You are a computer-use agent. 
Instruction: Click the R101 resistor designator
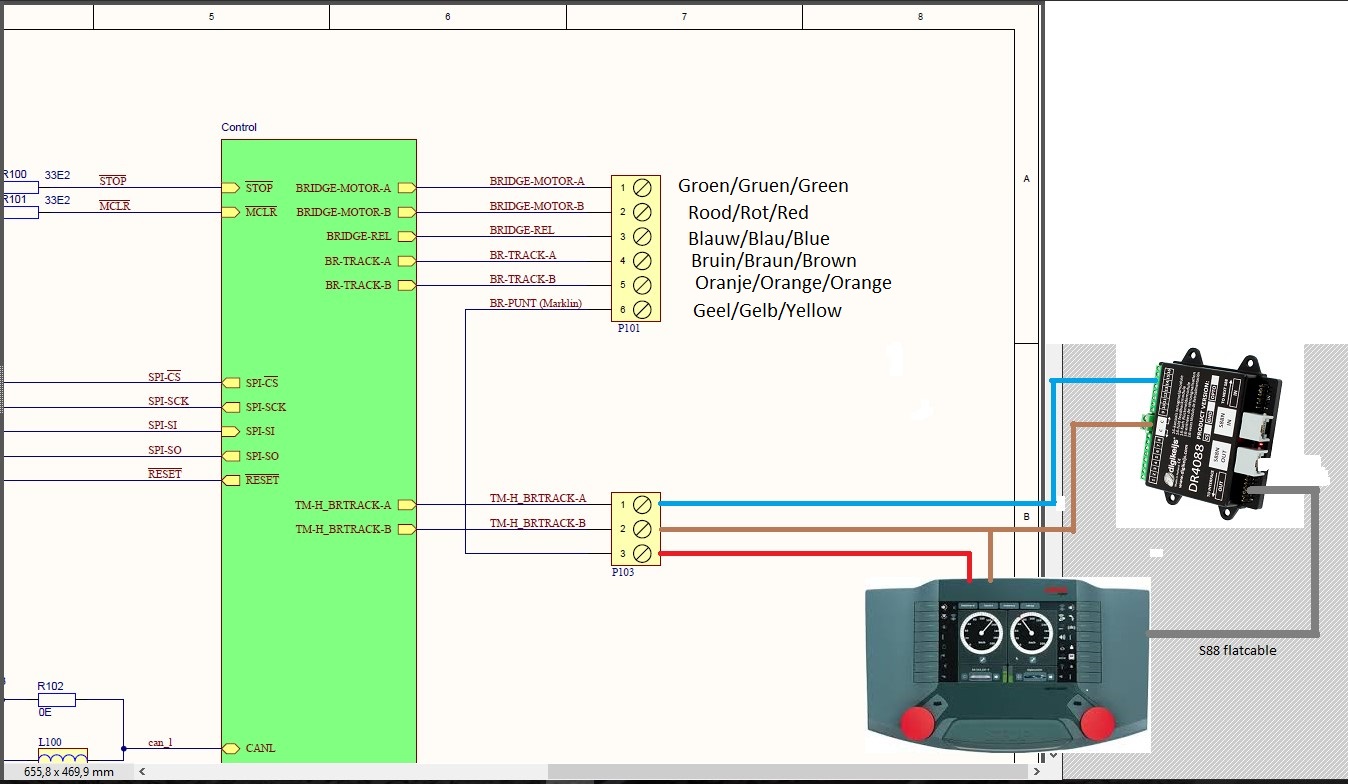[15, 200]
